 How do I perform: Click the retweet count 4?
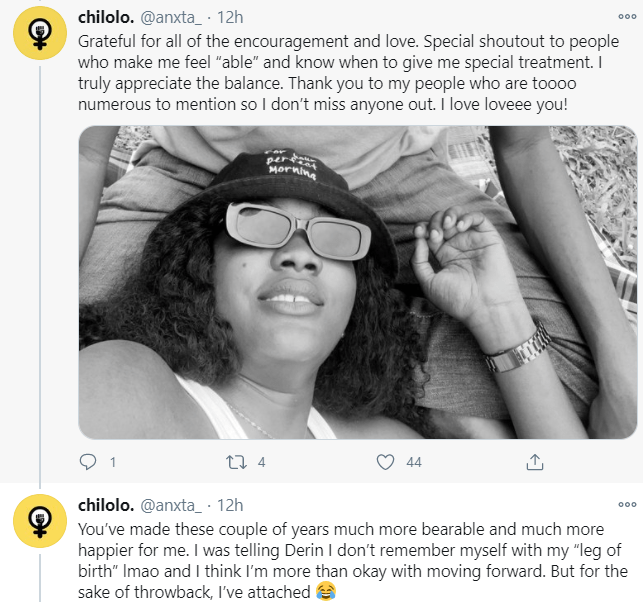261,462
